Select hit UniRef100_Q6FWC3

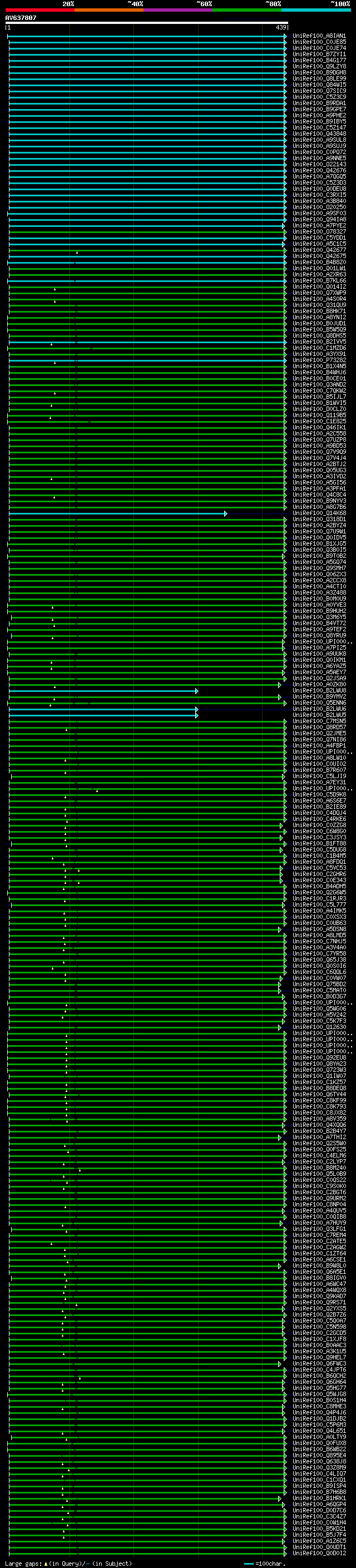point(319,1363)
